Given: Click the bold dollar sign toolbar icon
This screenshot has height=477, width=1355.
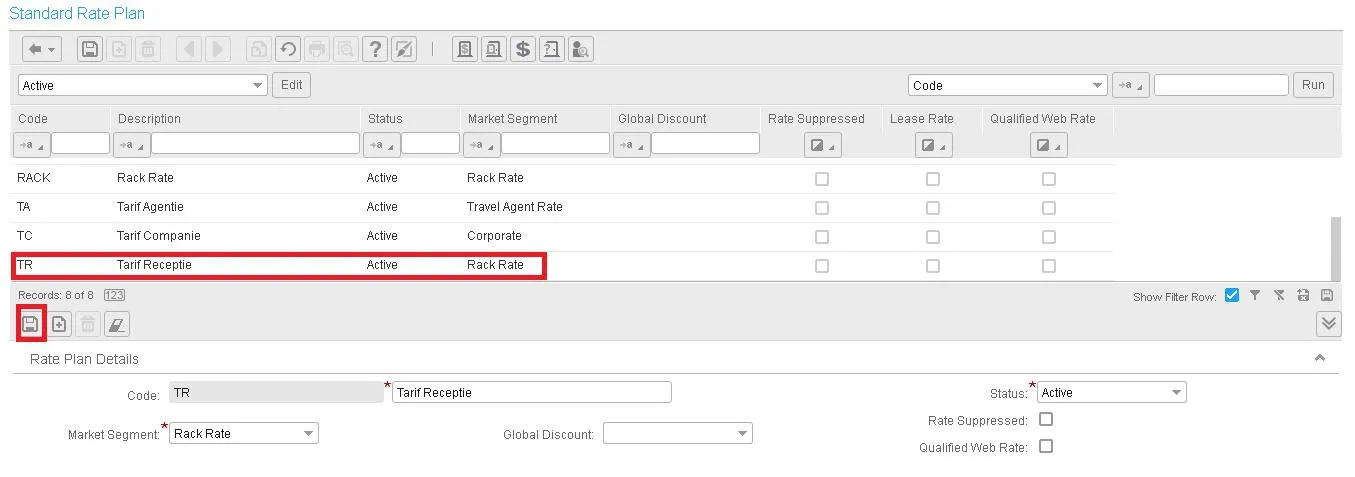Looking at the screenshot, I should 522,49.
